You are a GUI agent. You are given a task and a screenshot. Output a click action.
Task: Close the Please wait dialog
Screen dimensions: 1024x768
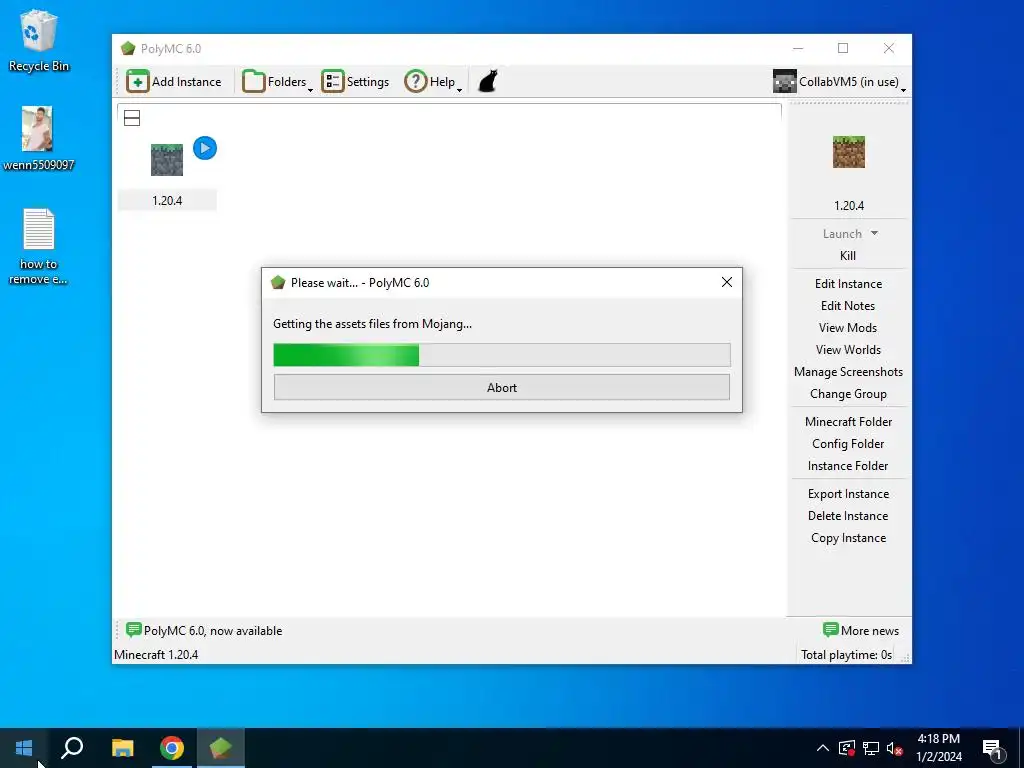coord(726,282)
